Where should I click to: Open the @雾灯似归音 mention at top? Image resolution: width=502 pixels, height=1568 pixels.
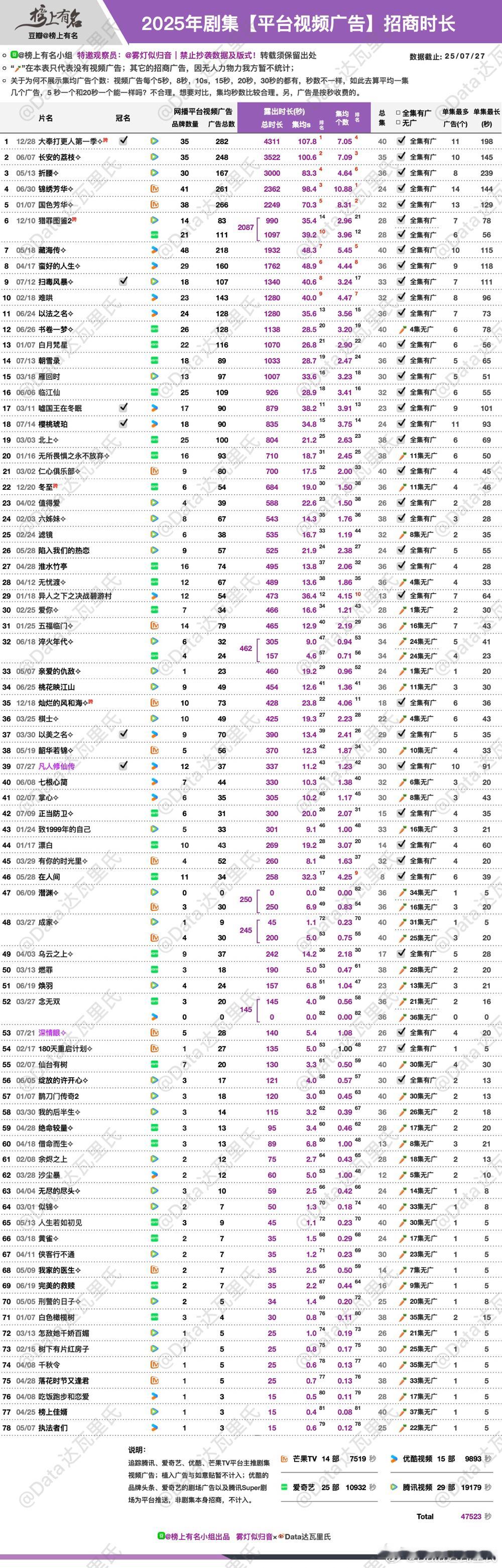tap(148, 55)
